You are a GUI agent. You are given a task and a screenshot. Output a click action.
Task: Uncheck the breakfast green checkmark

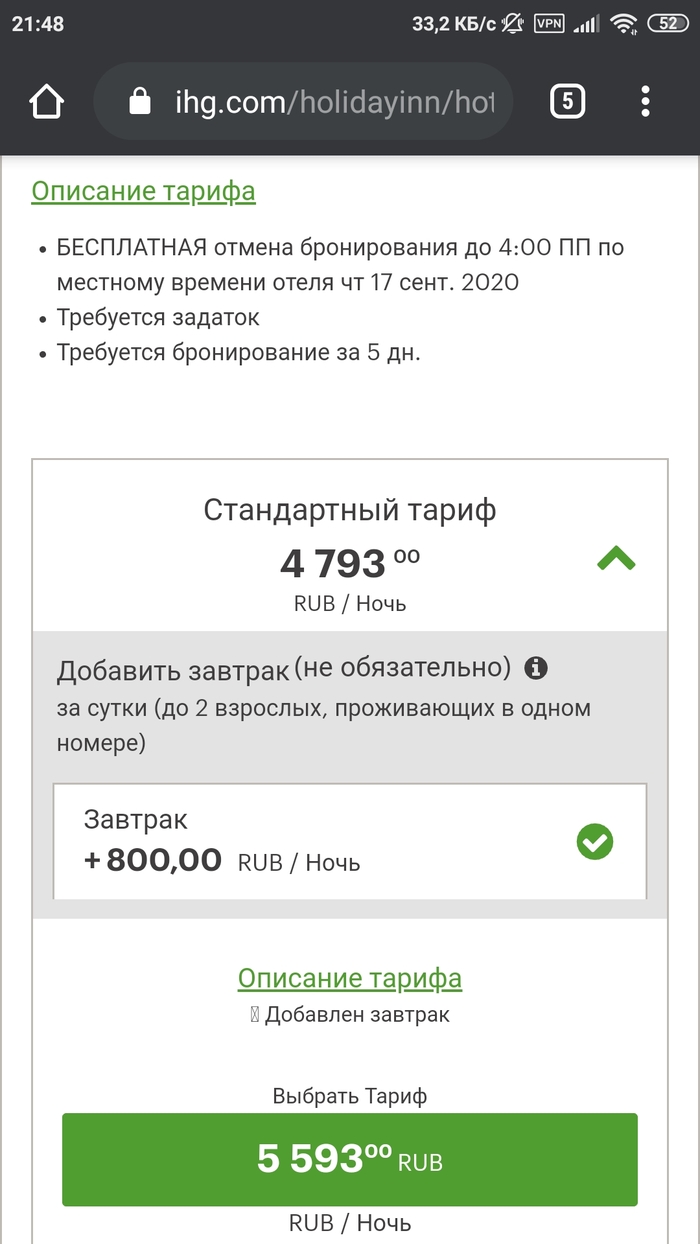595,842
